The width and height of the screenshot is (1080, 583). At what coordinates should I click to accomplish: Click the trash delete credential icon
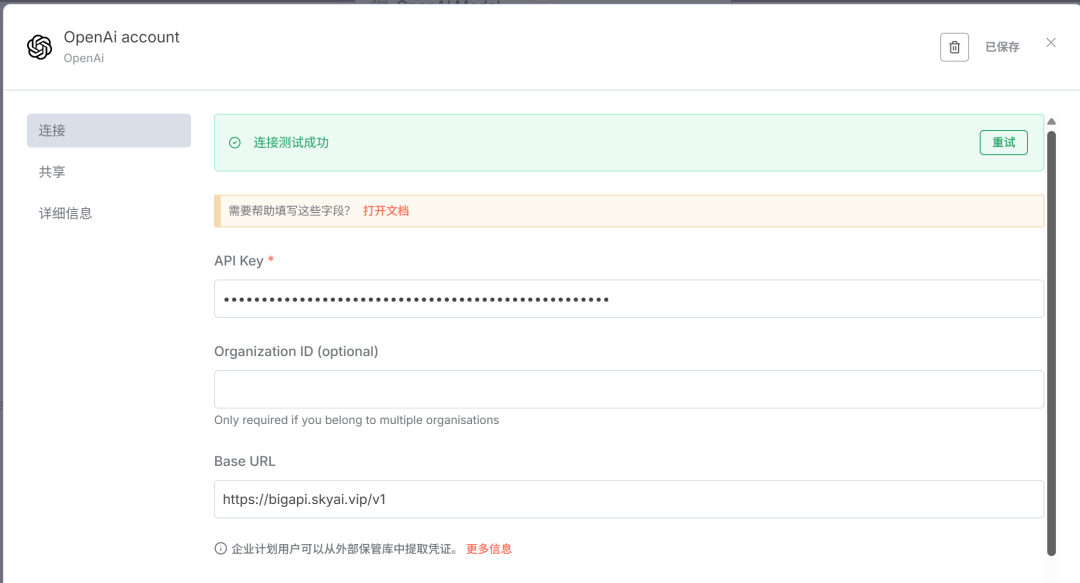pyautogui.click(x=954, y=47)
